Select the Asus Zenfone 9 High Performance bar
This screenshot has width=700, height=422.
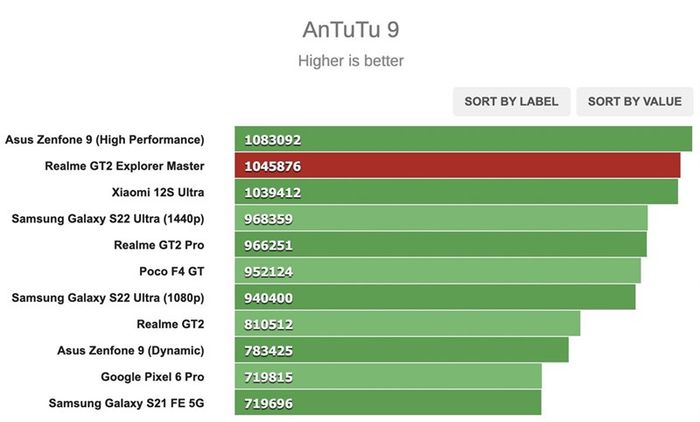point(463,139)
